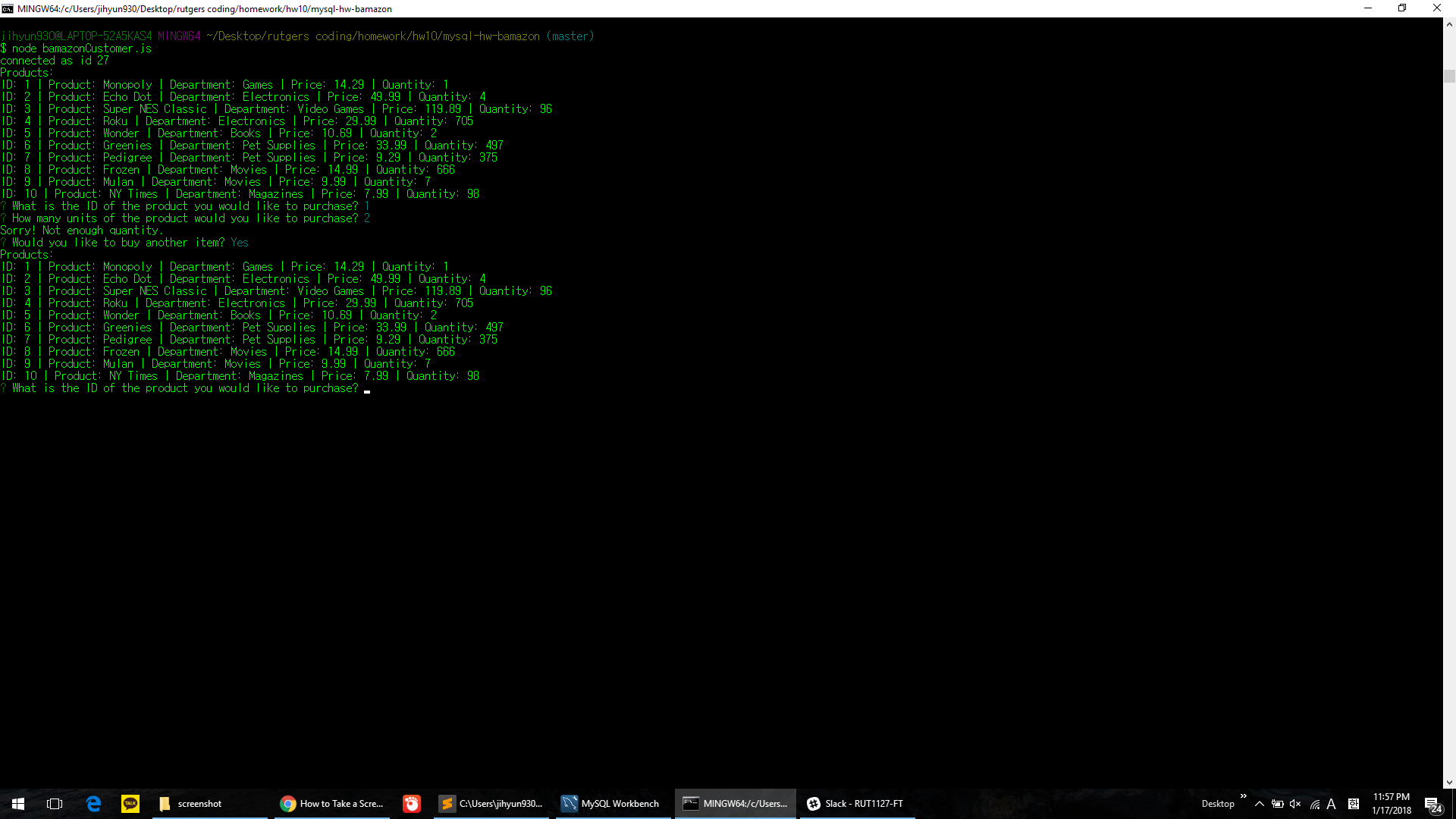Switch to the Slack - RUT1127-FT window
This screenshot has height=819, width=1456.
pos(857,804)
